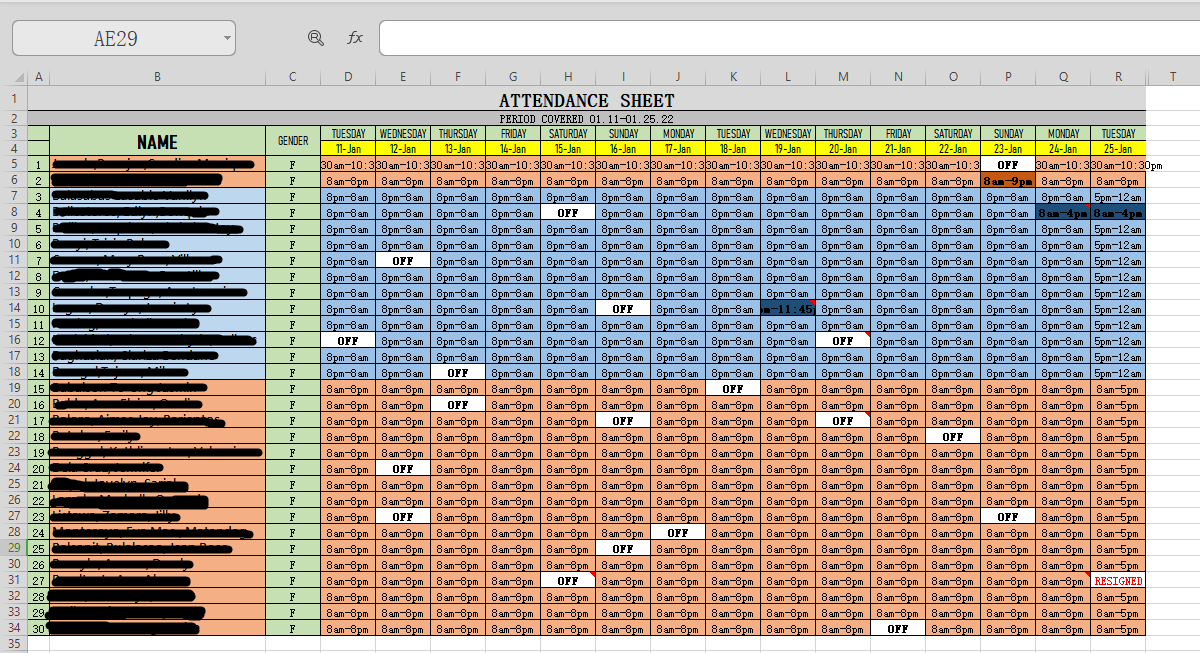
Task: Select the 18-Jan date cell
Action: coord(733,148)
